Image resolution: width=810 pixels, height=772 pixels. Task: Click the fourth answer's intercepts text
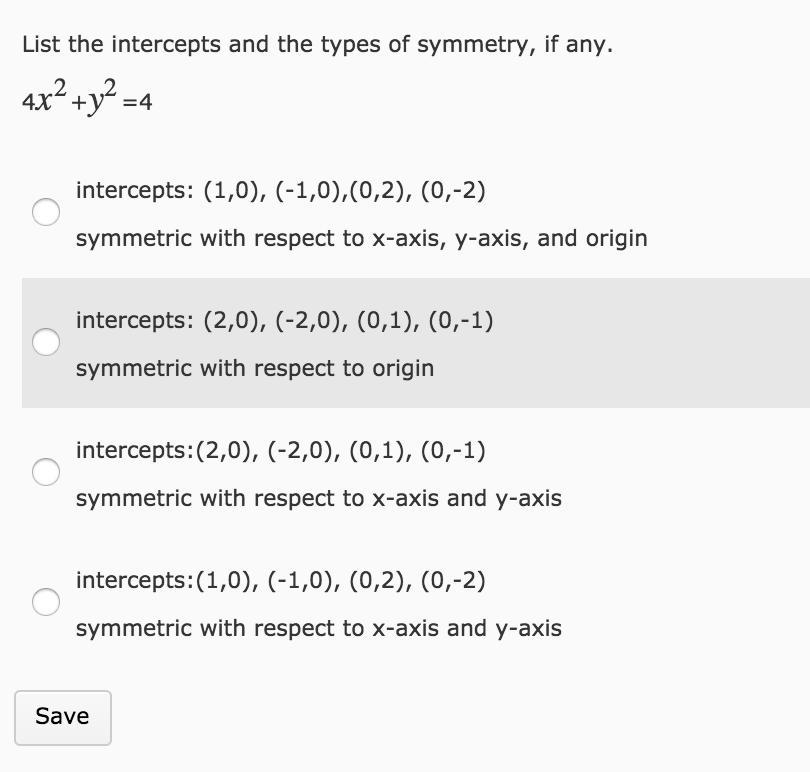point(280,580)
